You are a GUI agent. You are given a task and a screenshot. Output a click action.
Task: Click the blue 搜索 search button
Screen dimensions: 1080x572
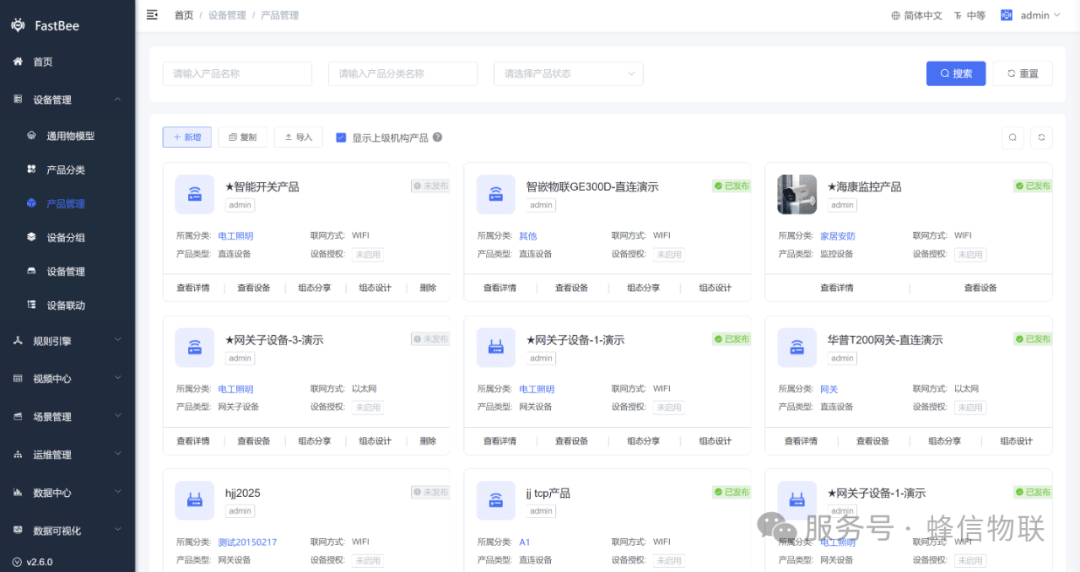point(955,74)
